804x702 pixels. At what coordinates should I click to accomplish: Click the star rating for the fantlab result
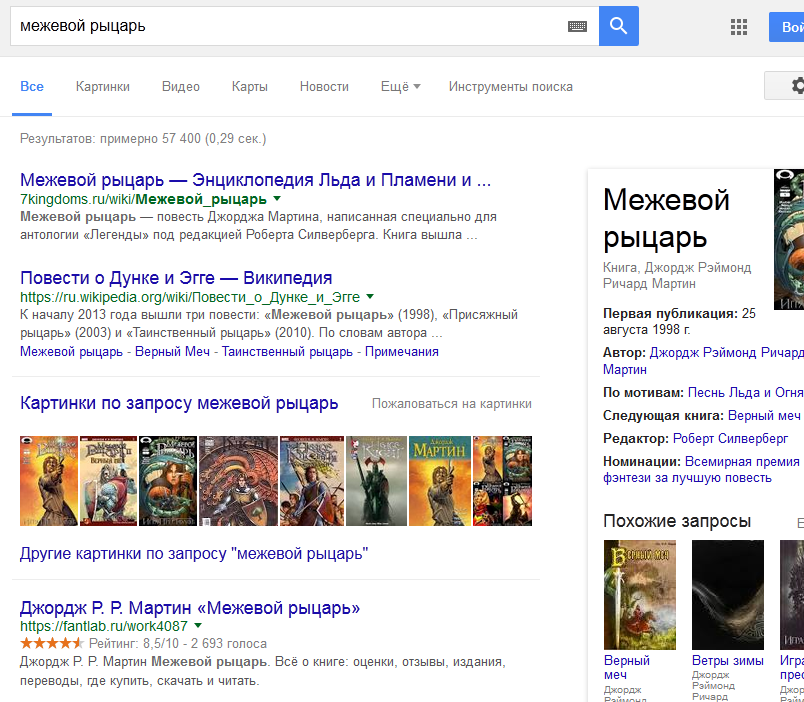pyautogui.click(x=52, y=643)
